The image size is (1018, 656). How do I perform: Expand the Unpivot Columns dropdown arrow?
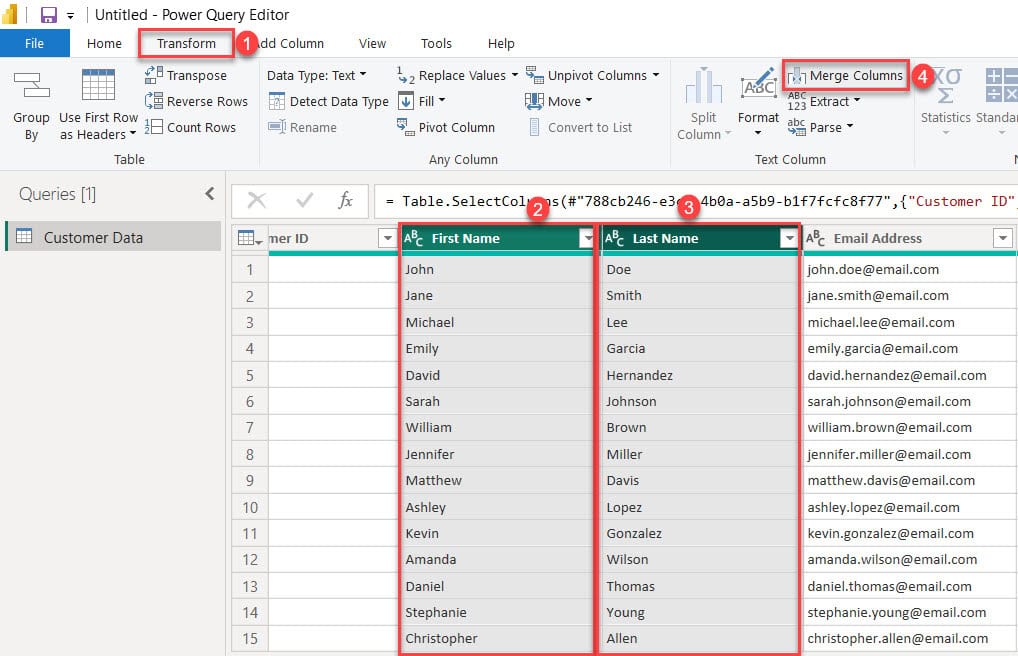tap(656, 75)
